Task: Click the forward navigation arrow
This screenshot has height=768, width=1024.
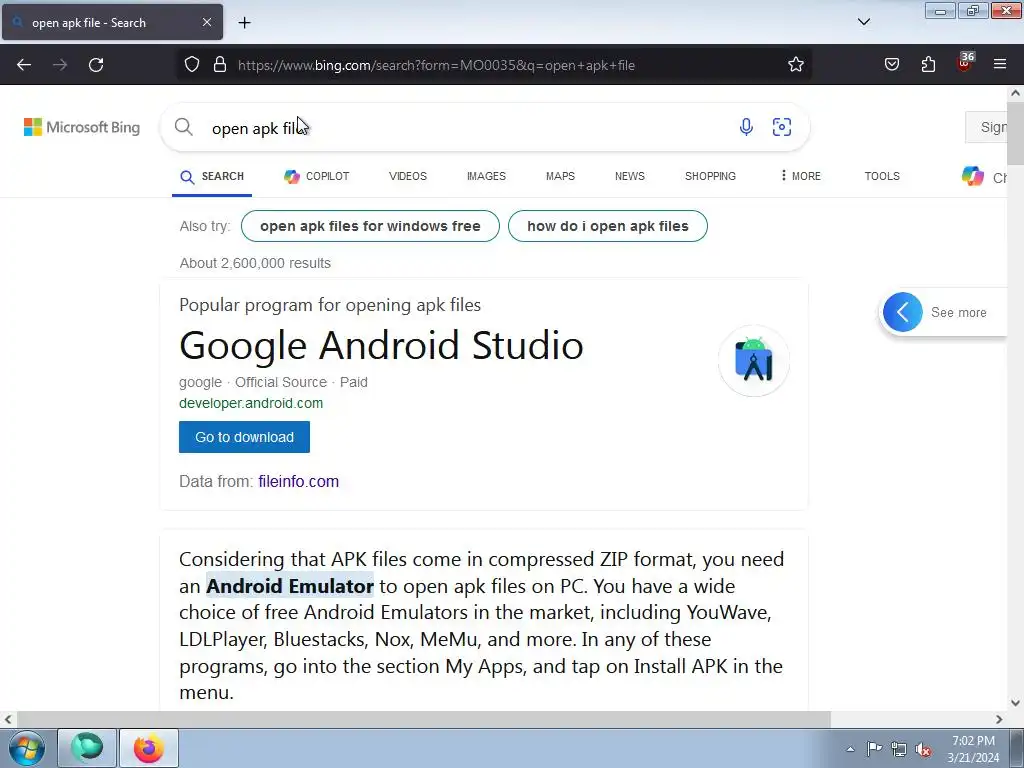Action: (x=60, y=65)
